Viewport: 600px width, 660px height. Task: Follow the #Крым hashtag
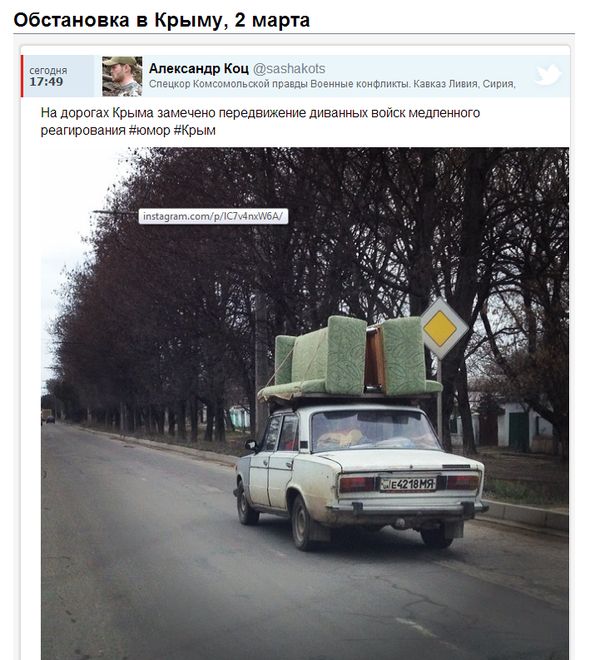pos(195,130)
